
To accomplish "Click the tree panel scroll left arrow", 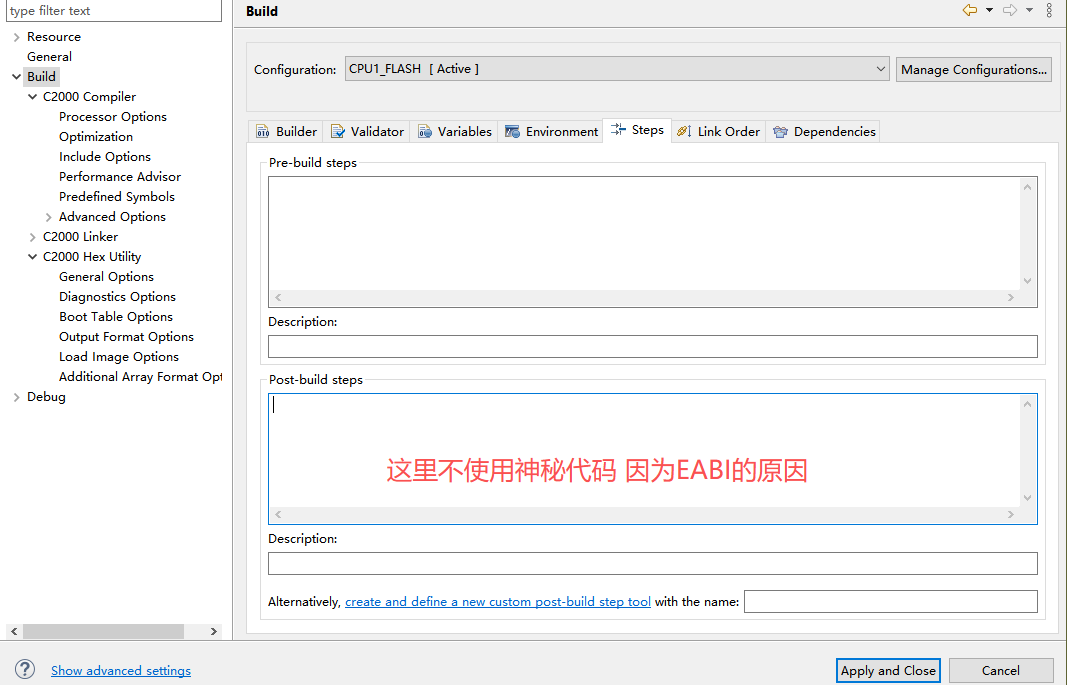I will [14, 631].
